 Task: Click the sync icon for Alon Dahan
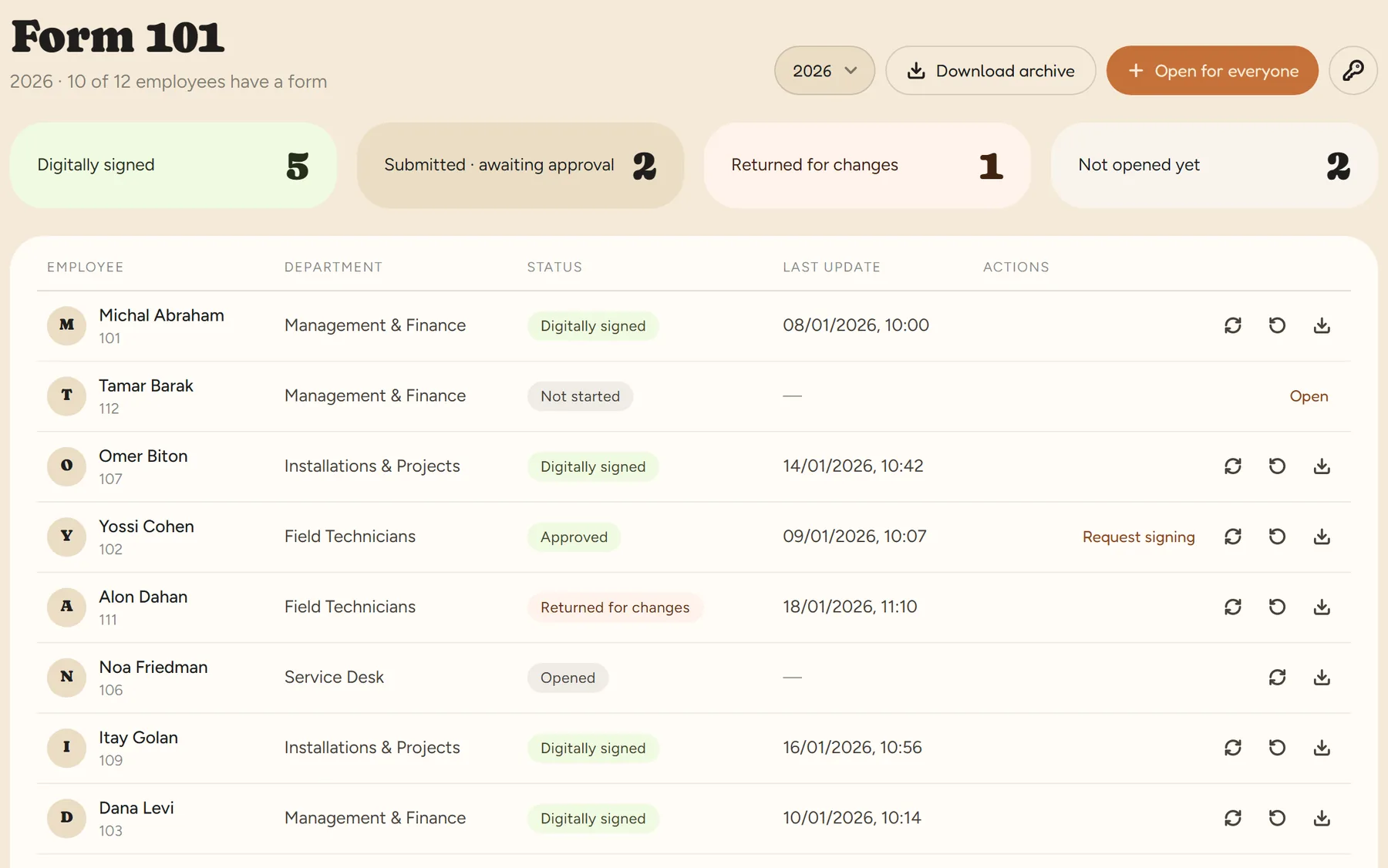(1233, 607)
